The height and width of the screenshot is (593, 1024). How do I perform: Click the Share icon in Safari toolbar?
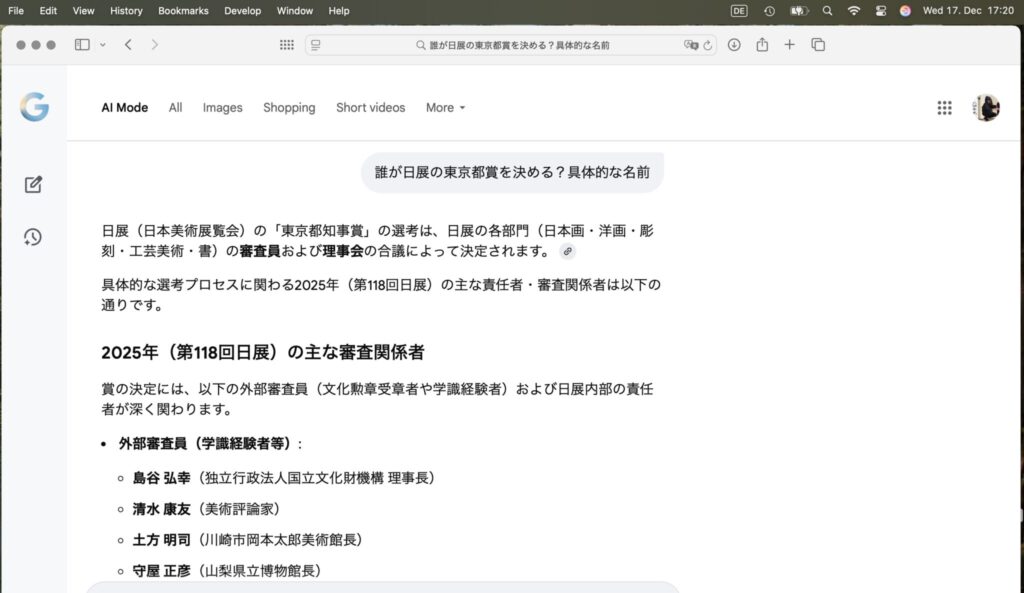click(762, 45)
